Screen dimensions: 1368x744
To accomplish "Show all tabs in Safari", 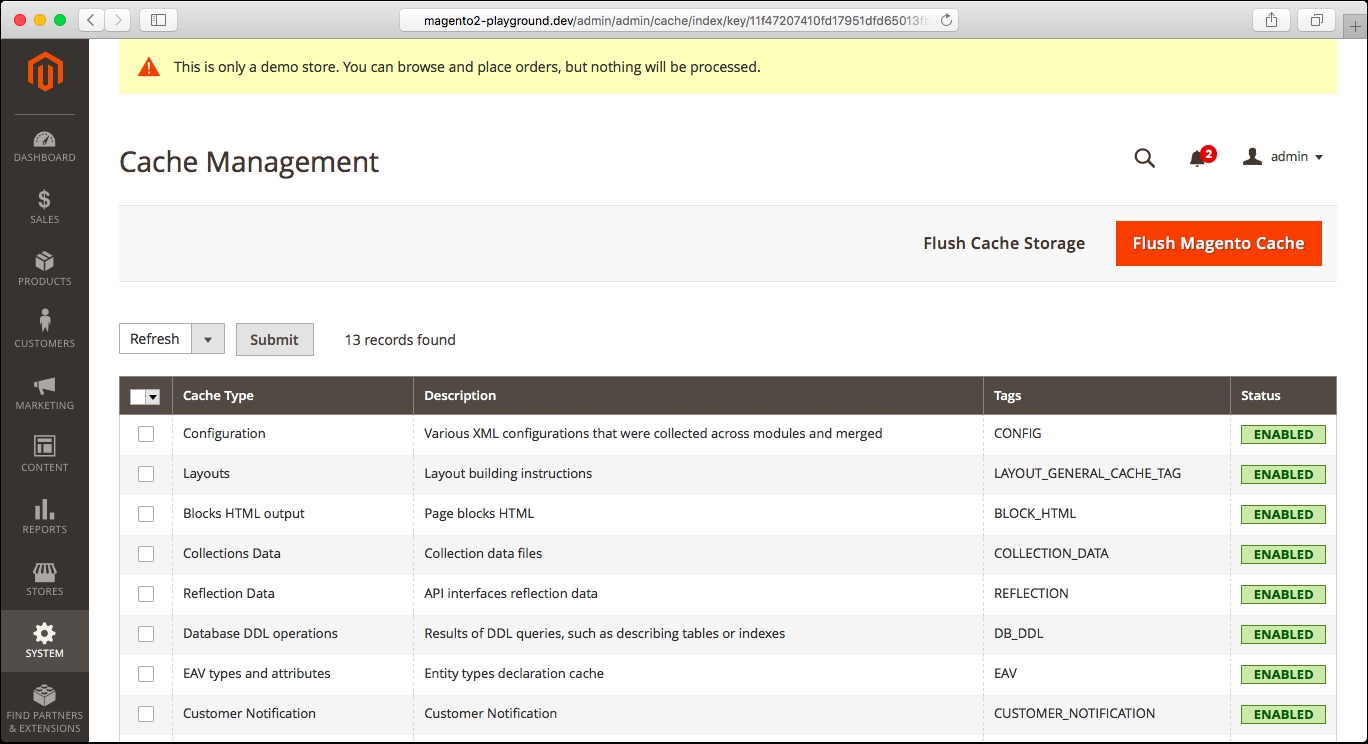I will tap(1316, 20).
